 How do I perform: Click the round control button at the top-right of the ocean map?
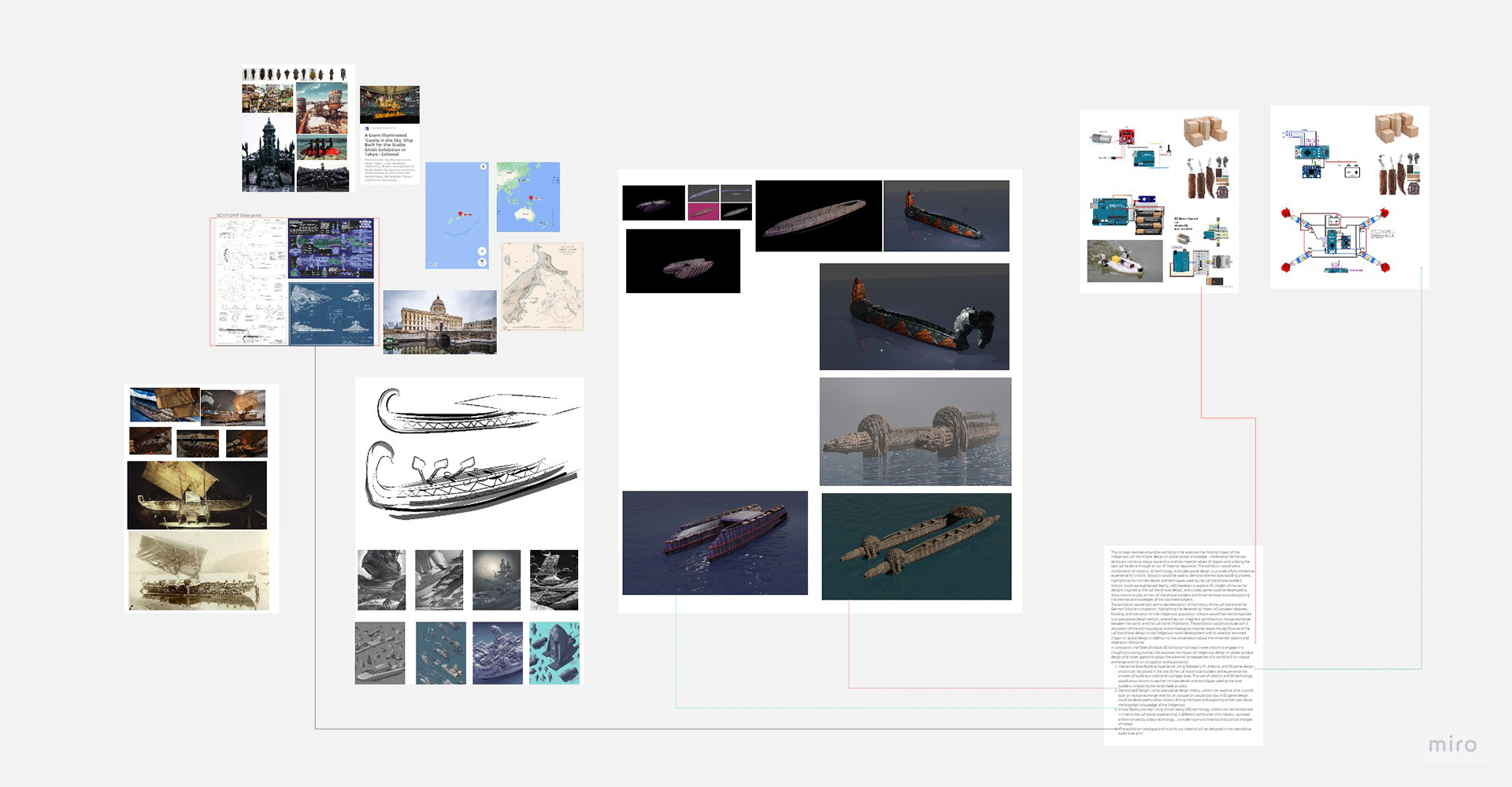click(x=483, y=167)
